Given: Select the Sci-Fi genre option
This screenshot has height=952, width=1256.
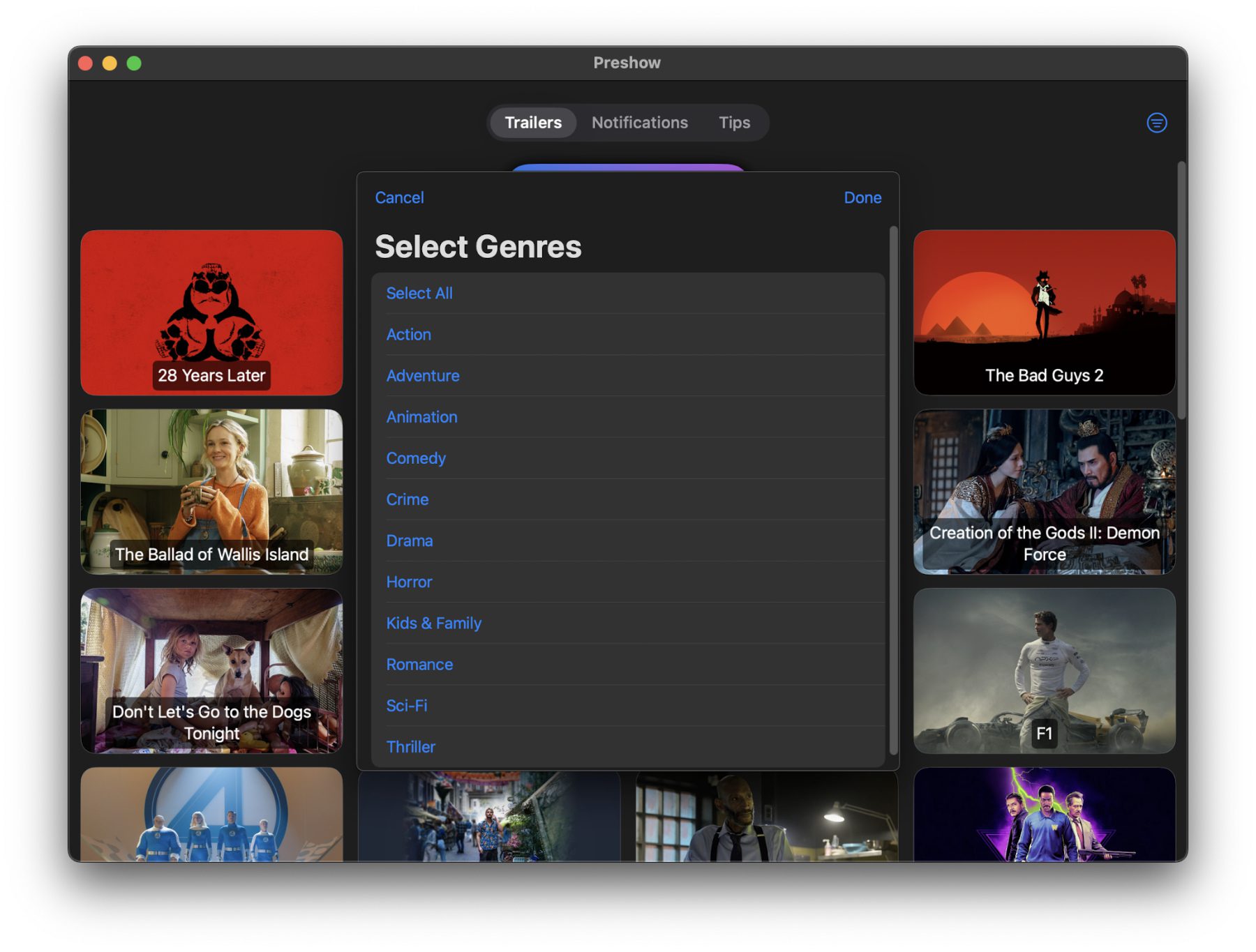Looking at the screenshot, I should click(407, 706).
